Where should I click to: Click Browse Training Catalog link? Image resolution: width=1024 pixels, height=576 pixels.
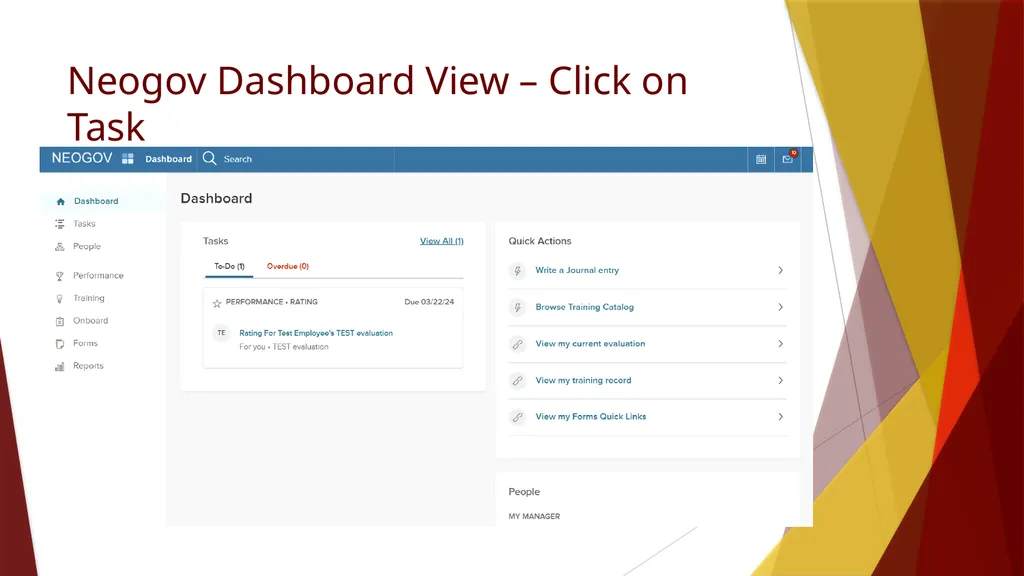click(584, 307)
